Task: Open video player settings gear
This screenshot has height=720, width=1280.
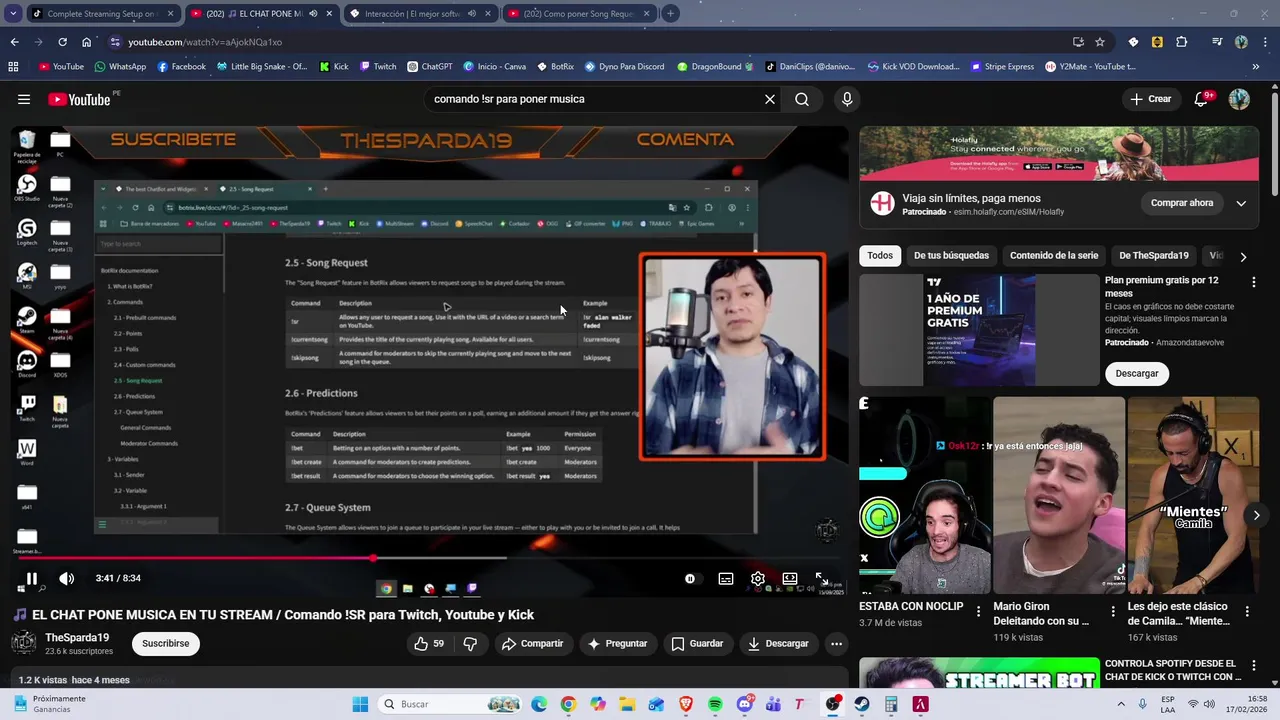Action: (x=758, y=578)
